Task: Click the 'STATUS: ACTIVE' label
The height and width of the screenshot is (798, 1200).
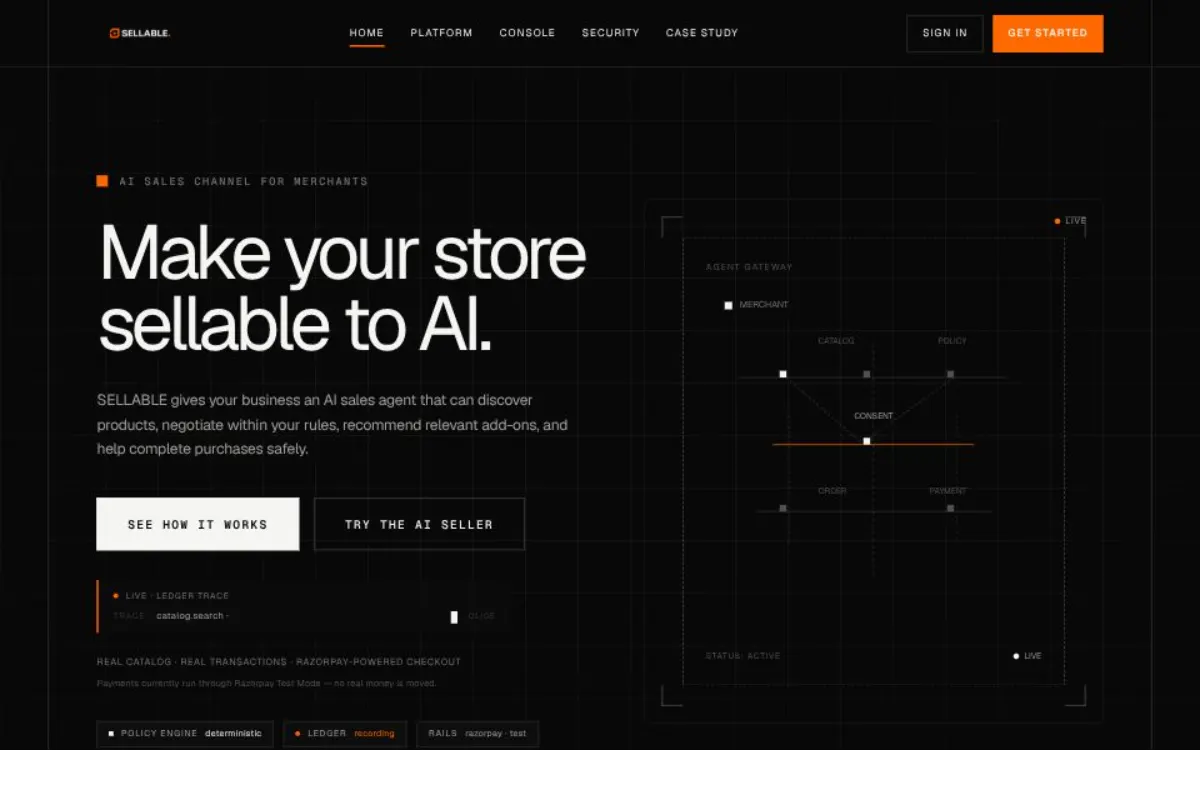Action: coord(743,656)
